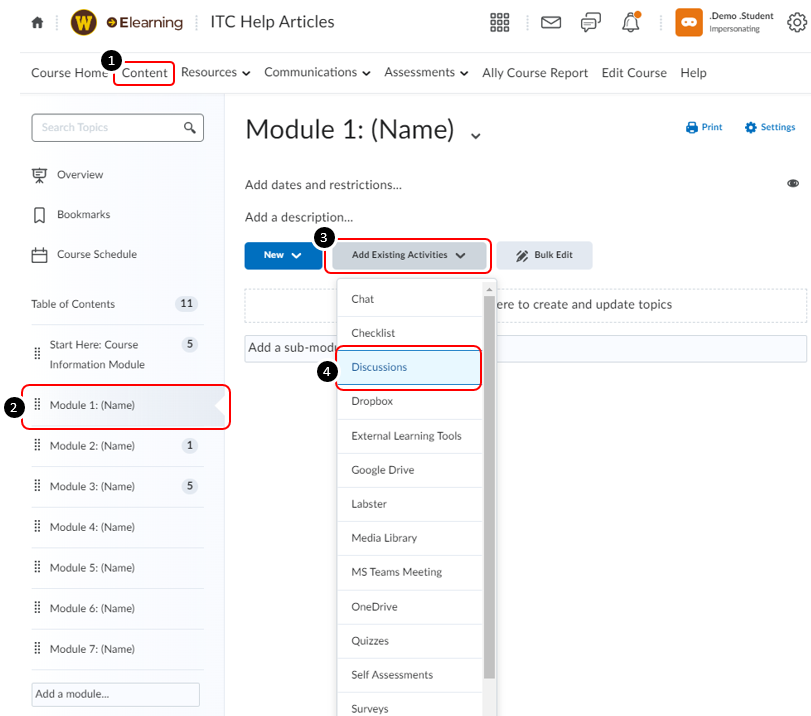Open the notifications bell

(631, 22)
